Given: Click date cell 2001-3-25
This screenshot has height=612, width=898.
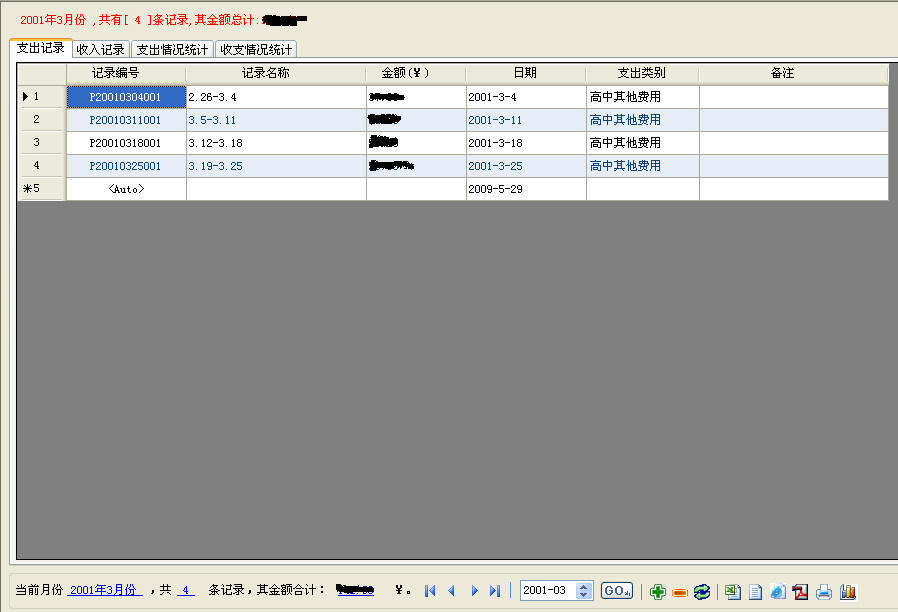Looking at the screenshot, I should pos(526,165).
